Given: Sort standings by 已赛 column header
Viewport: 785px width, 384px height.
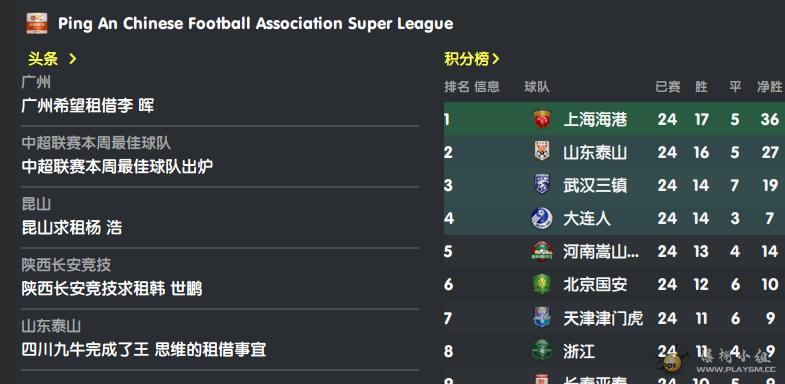Looking at the screenshot, I should tap(668, 87).
